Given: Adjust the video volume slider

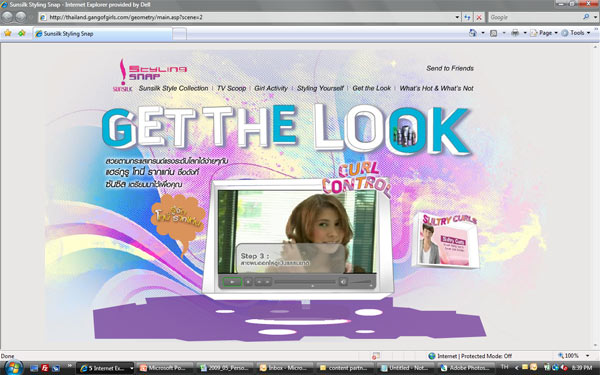Looking at the screenshot, I should (361, 283).
